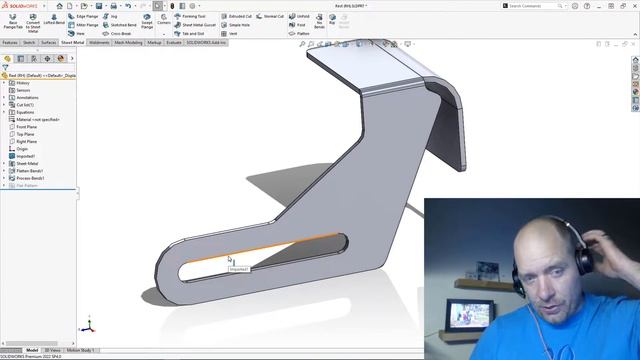Expand Cut list(1) tree node
Image resolution: width=640 pixels, height=360 pixels.
click(x=4, y=105)
